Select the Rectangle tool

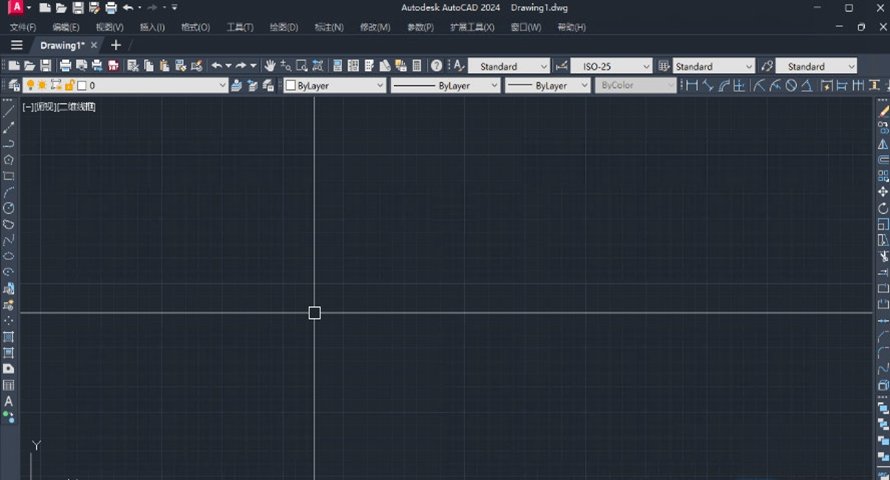(x=9, y=176)
